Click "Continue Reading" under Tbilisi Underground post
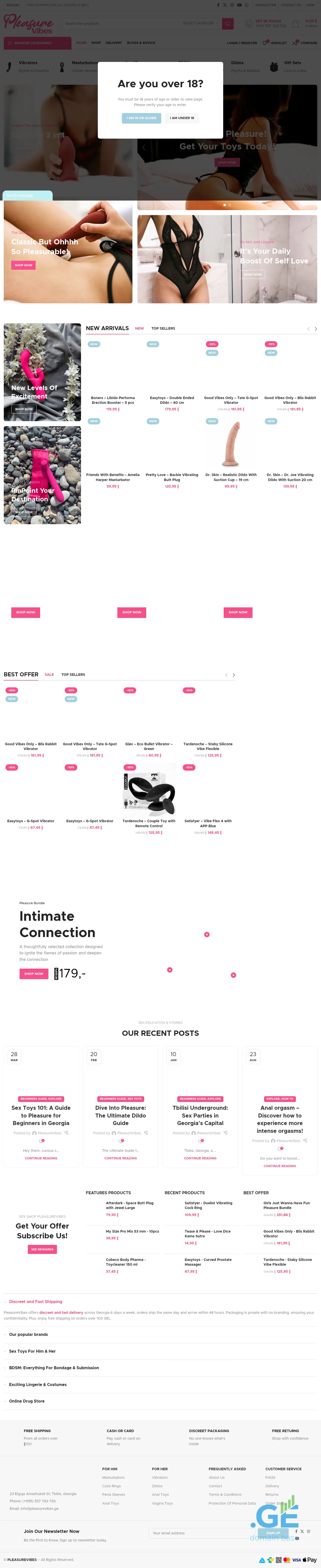This screenshot has width=321, height=1568. [x=200, y=1158]
